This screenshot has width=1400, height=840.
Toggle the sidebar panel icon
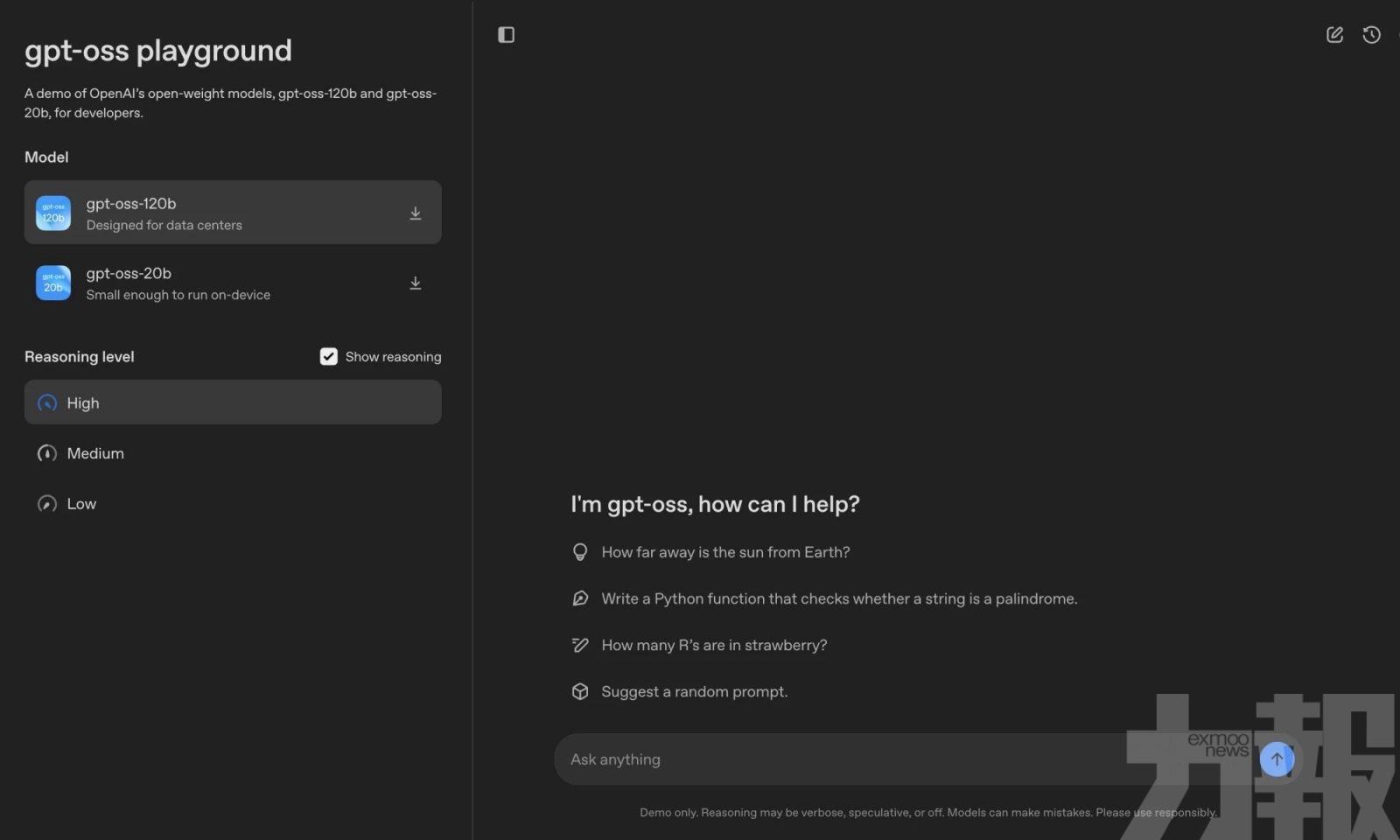click(506, 35)
